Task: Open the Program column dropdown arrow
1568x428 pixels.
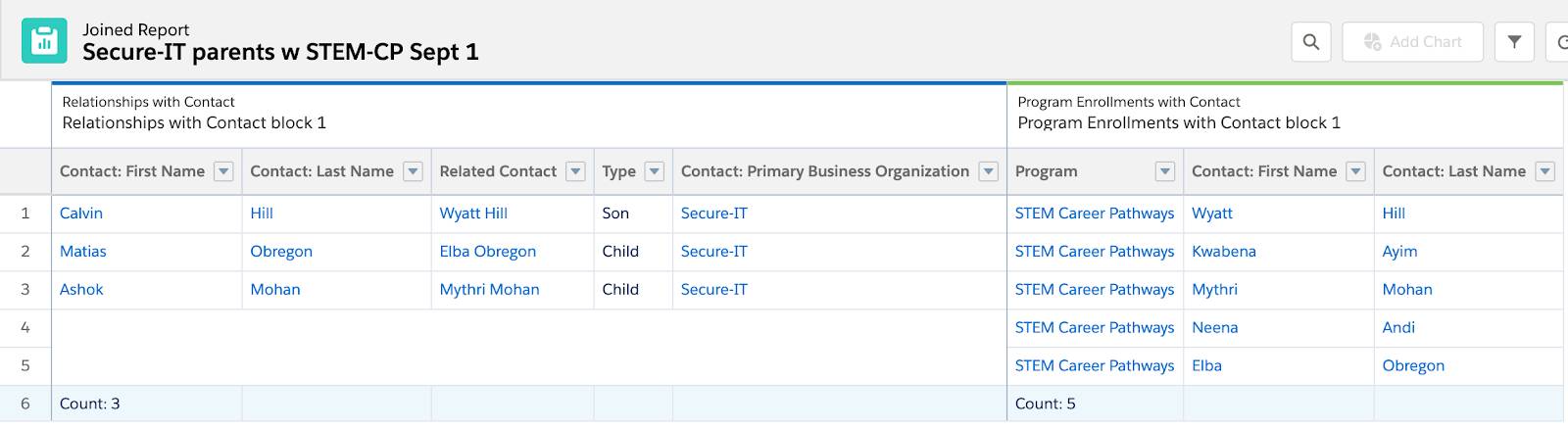Action: click(x=1164, y=171)
